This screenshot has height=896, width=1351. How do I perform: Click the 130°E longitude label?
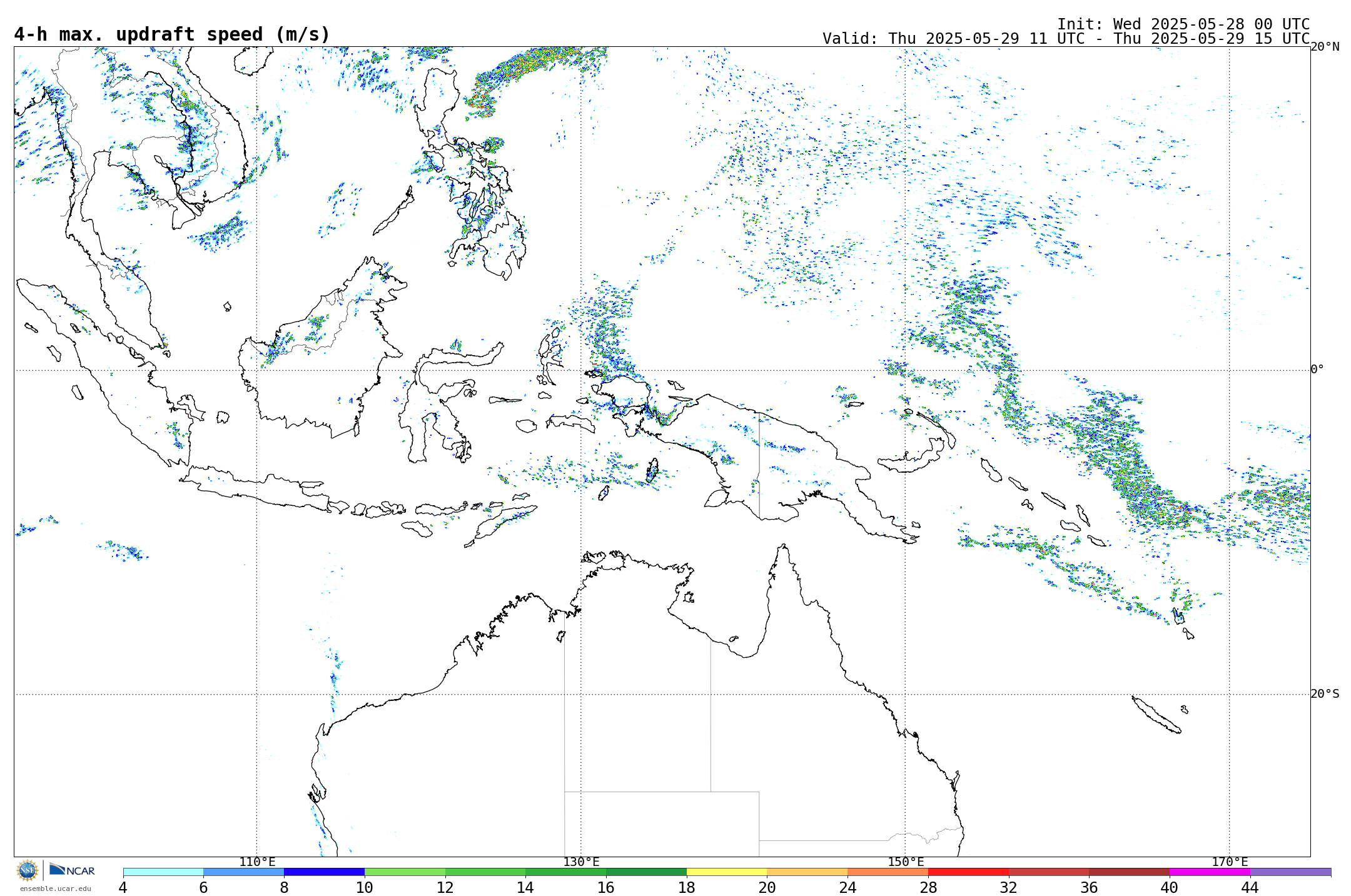(581, 862)
